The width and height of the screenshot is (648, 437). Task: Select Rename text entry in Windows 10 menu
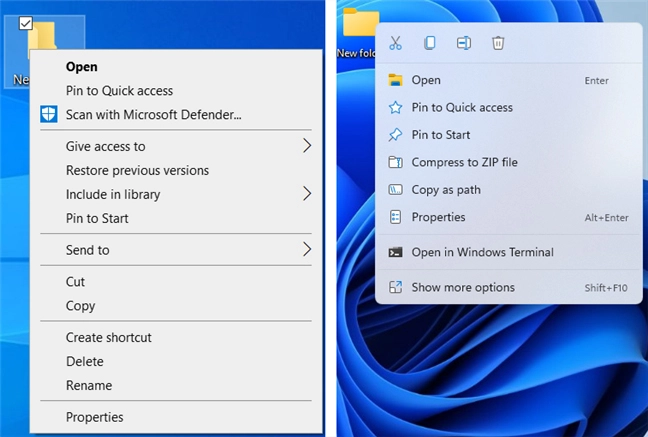(176, 386)
